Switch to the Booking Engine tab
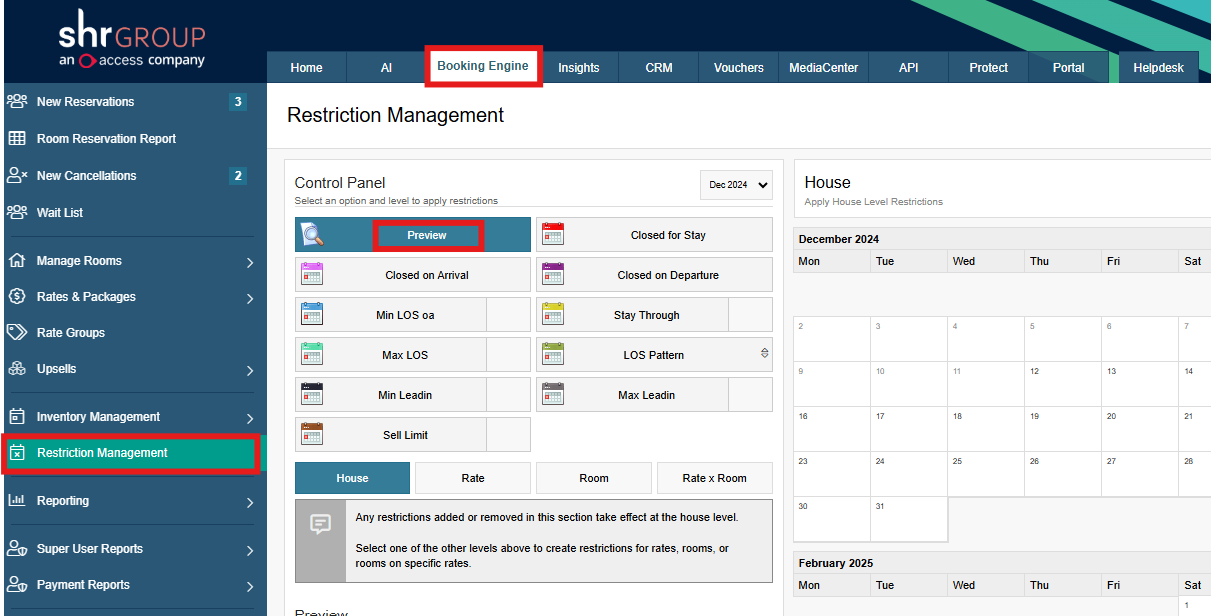The height and width of the screenshot is (616, 1211). point(483,66)
